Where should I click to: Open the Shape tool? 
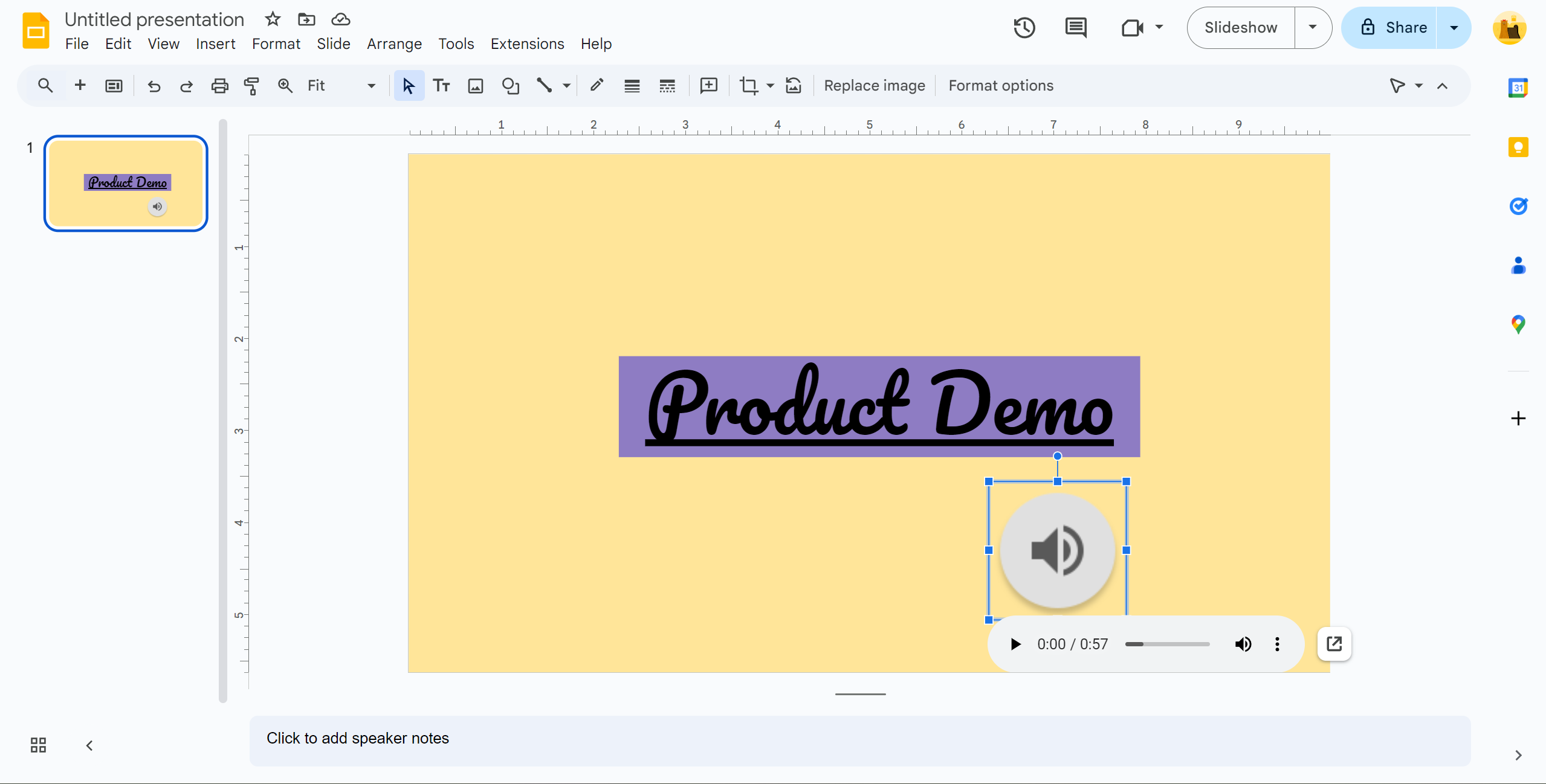(x=511, y=86)
